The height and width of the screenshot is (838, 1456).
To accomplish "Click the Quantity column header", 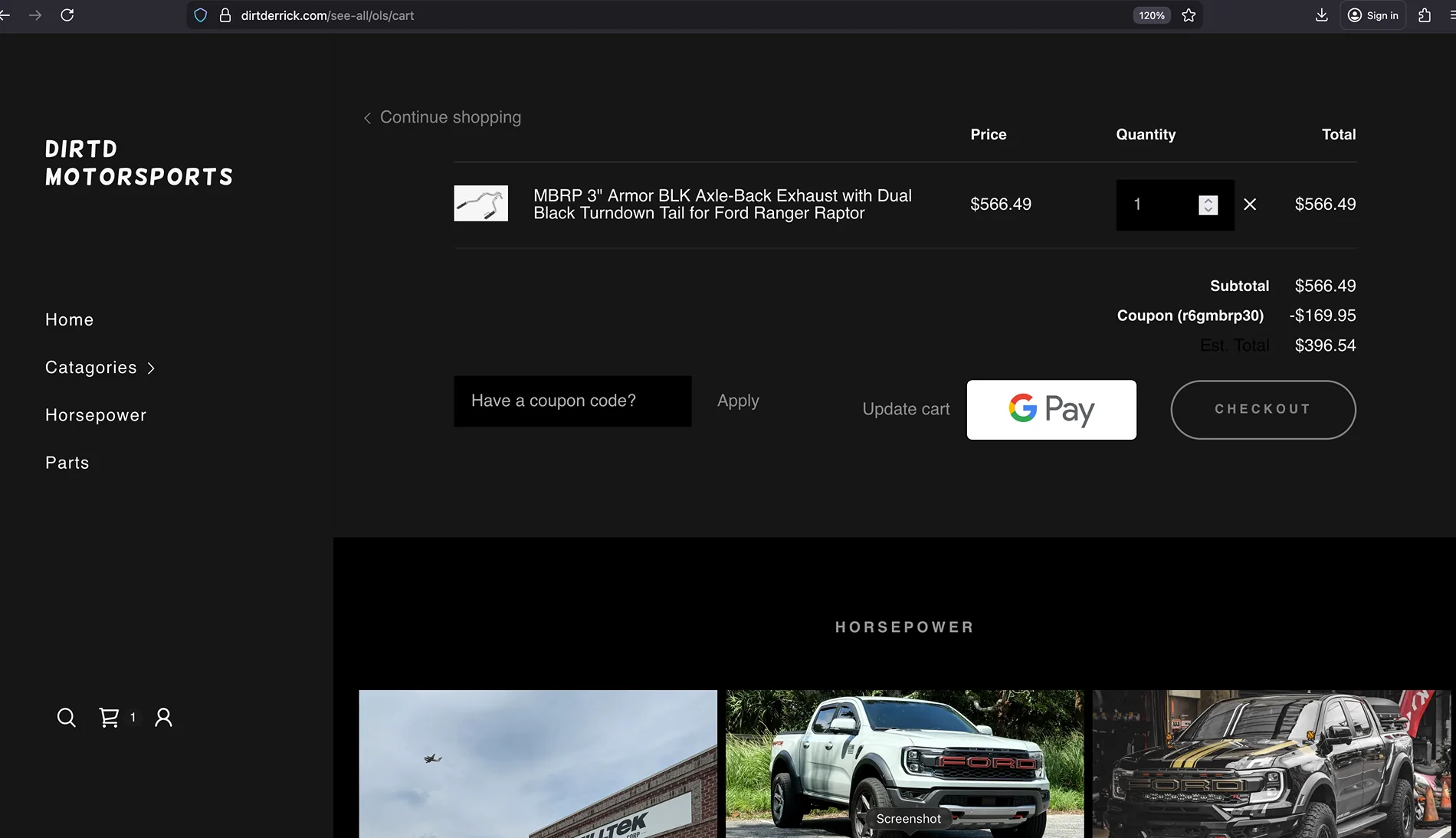I will point(1146,135).
